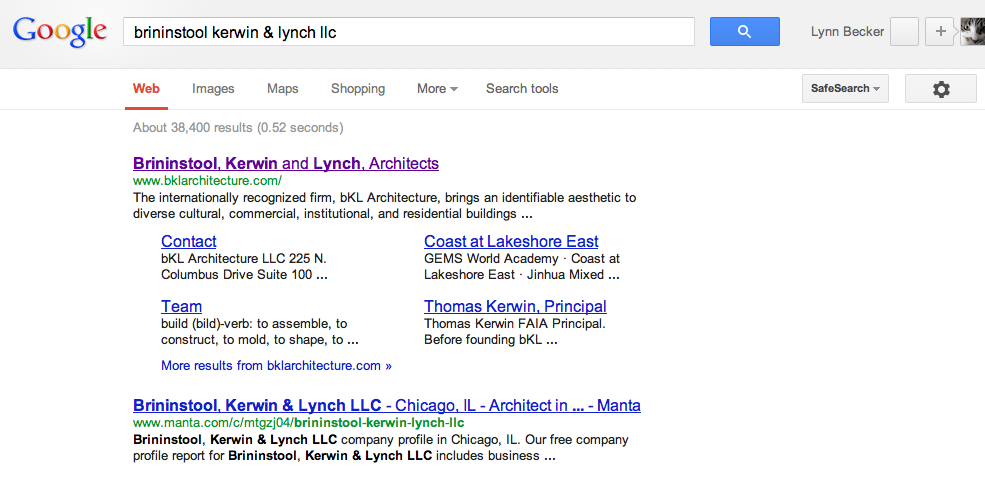The image size is (985, 482).
Task: Click the About 38,400 results text
Action: [x=238, y=128]
